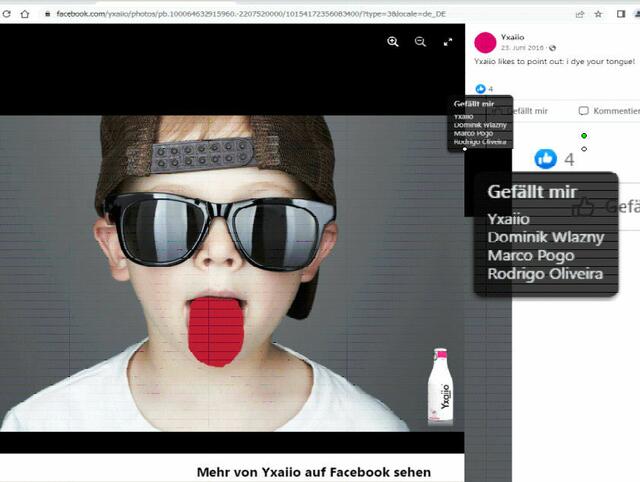Image resolution: width=640 pixels, height=482 pixels.
Task: Click the large blue thumbs-up icon
Action: (x=546, y=159)
